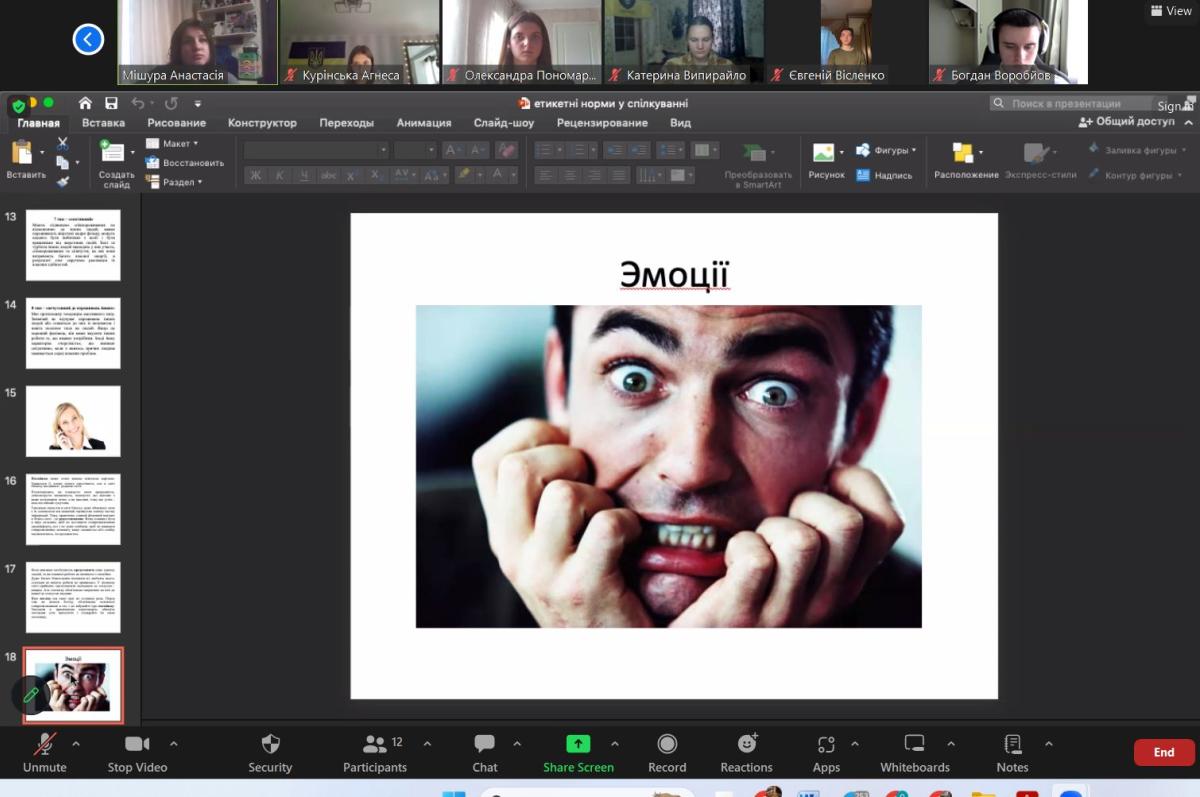Expand audio options arrow beside Unmute

coord(76,743)
